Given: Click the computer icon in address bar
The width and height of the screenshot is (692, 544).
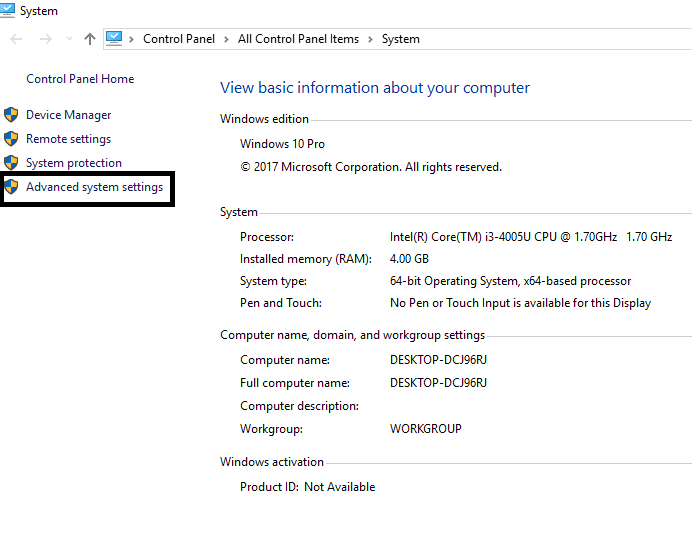Looking at the screenshot, I should tap(114, 39).
